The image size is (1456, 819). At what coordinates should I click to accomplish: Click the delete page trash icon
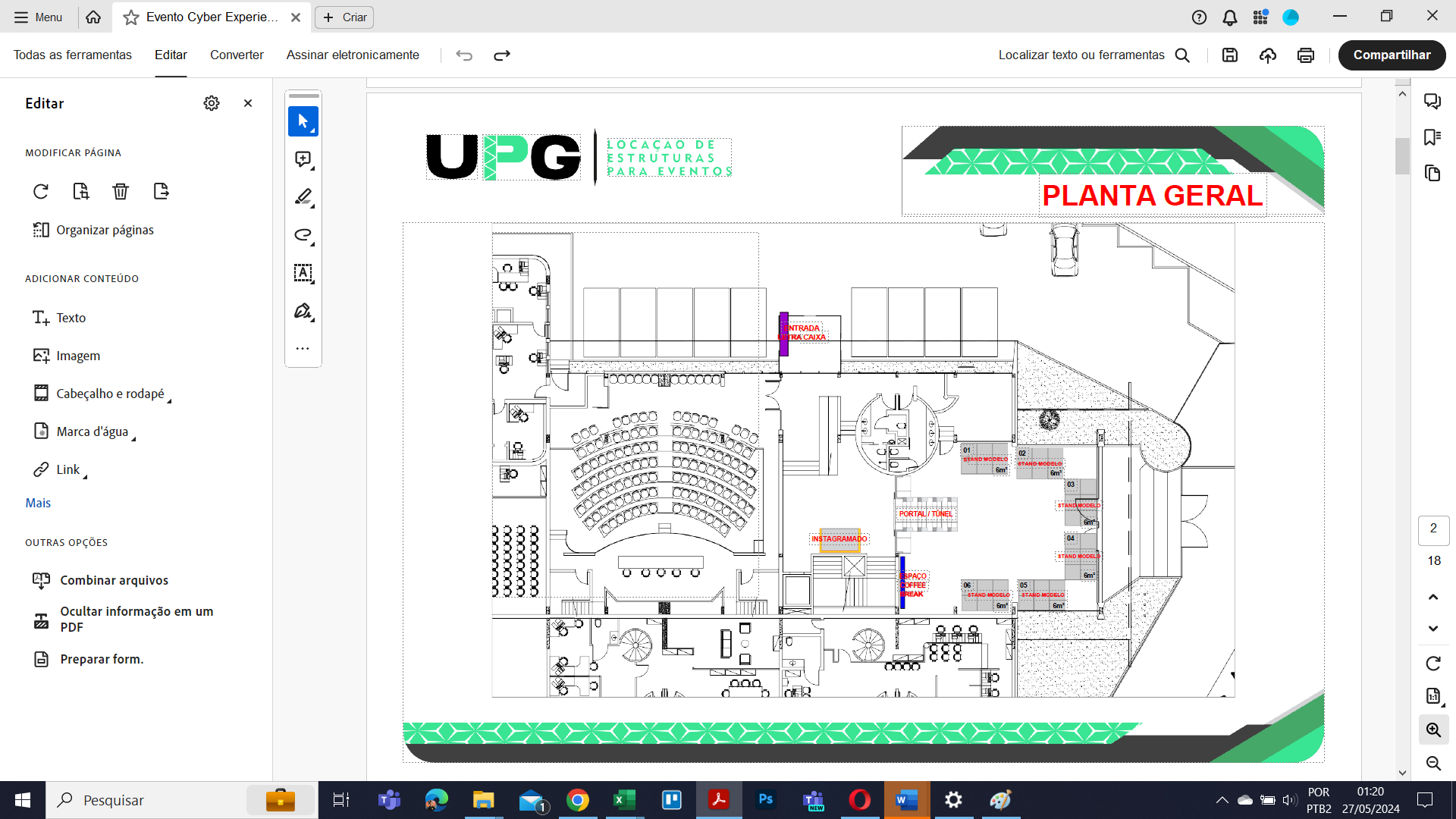121,191
